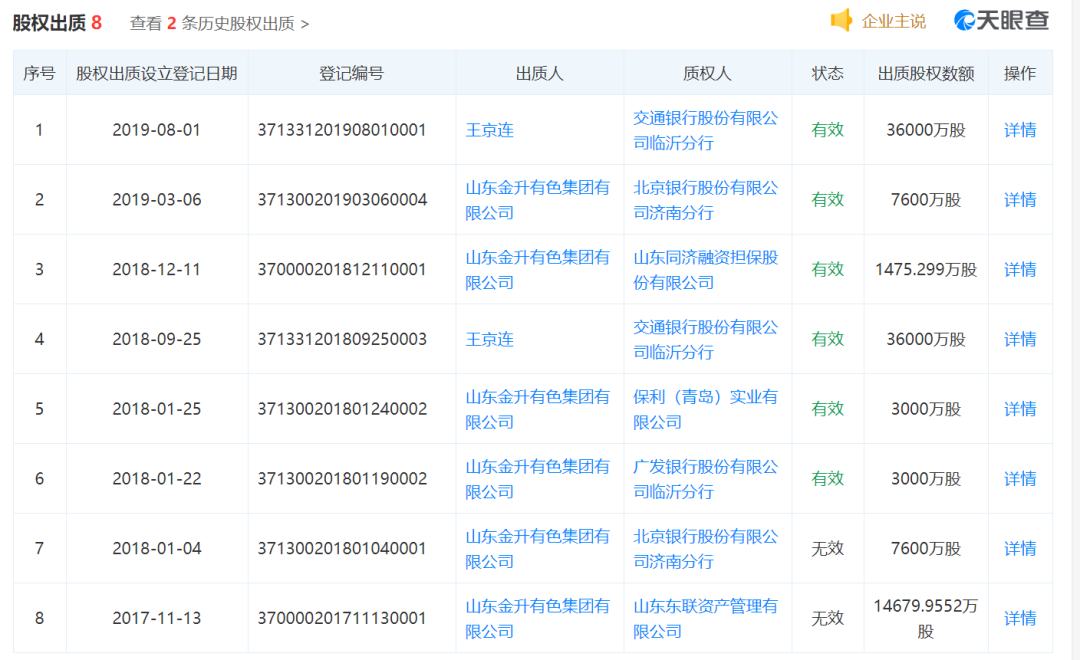Click registration number 371300201801190002
1080x660 pixels.
[342, 478]
